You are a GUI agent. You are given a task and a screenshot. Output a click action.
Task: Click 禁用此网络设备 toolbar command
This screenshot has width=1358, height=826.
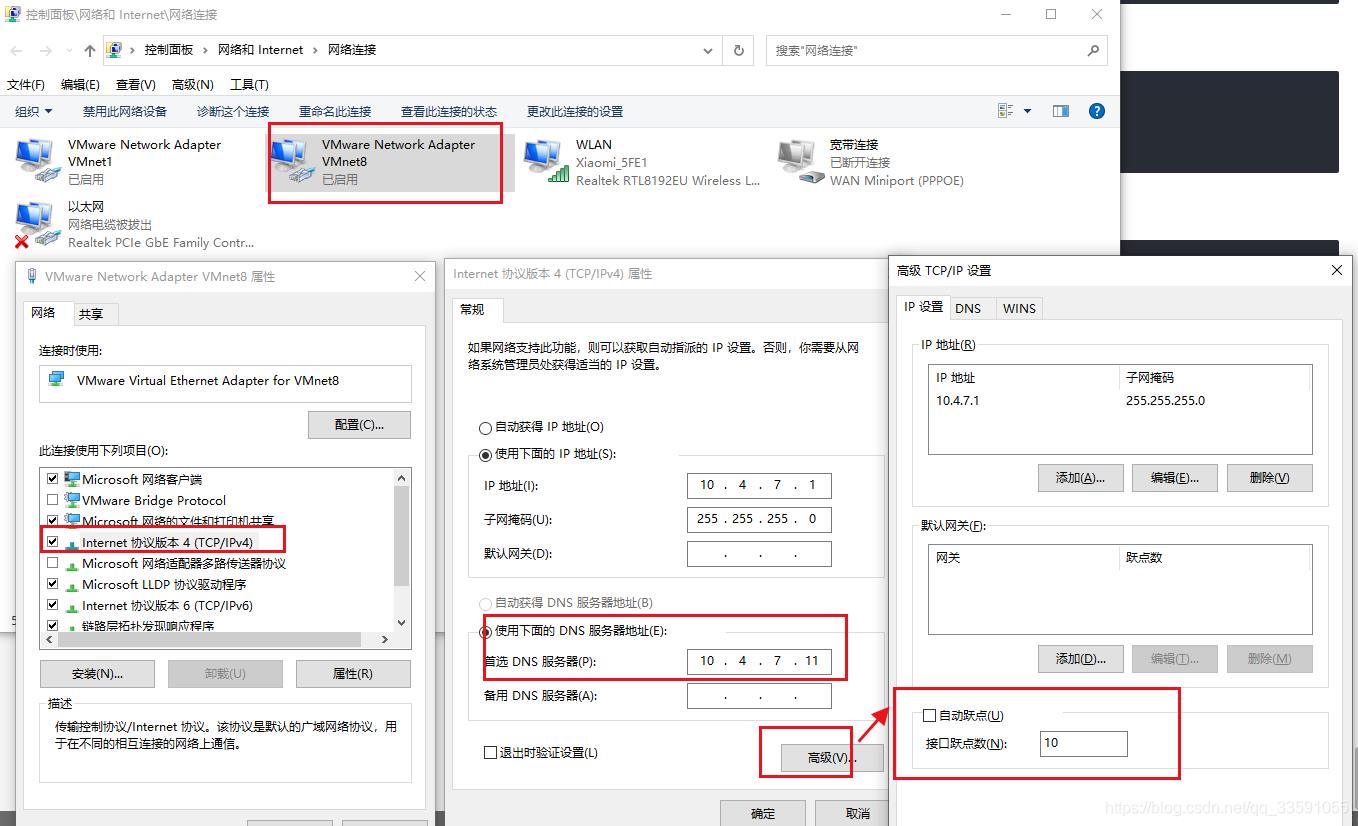125,111
